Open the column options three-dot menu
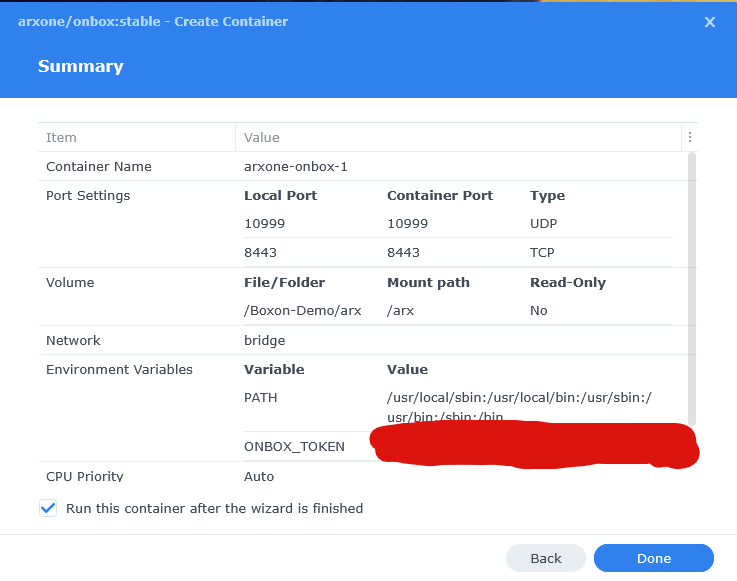Image resolution: width=737 pixels, height=581 pixels. (x=689, y=137)
